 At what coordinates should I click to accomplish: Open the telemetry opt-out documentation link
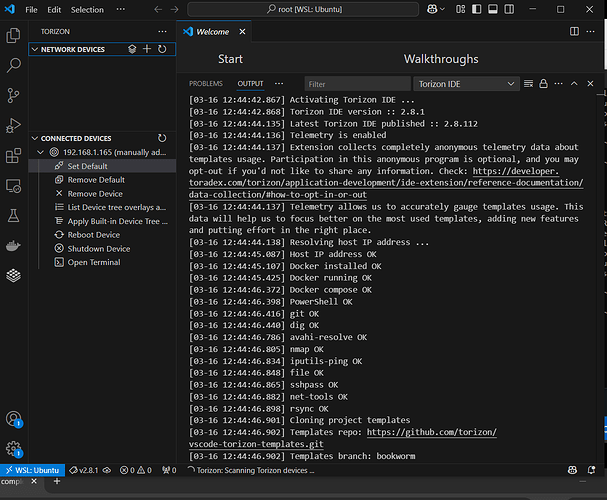[x=386, y=183]
